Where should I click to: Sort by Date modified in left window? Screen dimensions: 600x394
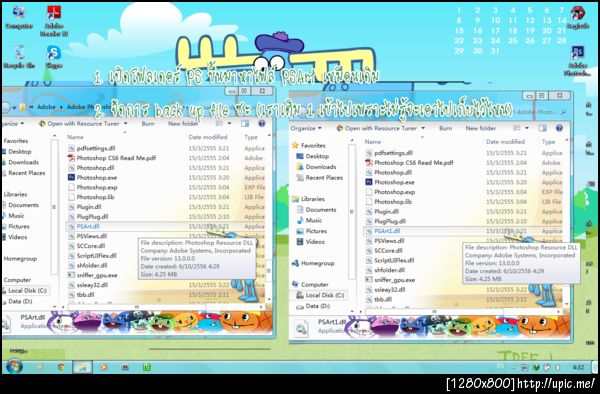[208, 137]
